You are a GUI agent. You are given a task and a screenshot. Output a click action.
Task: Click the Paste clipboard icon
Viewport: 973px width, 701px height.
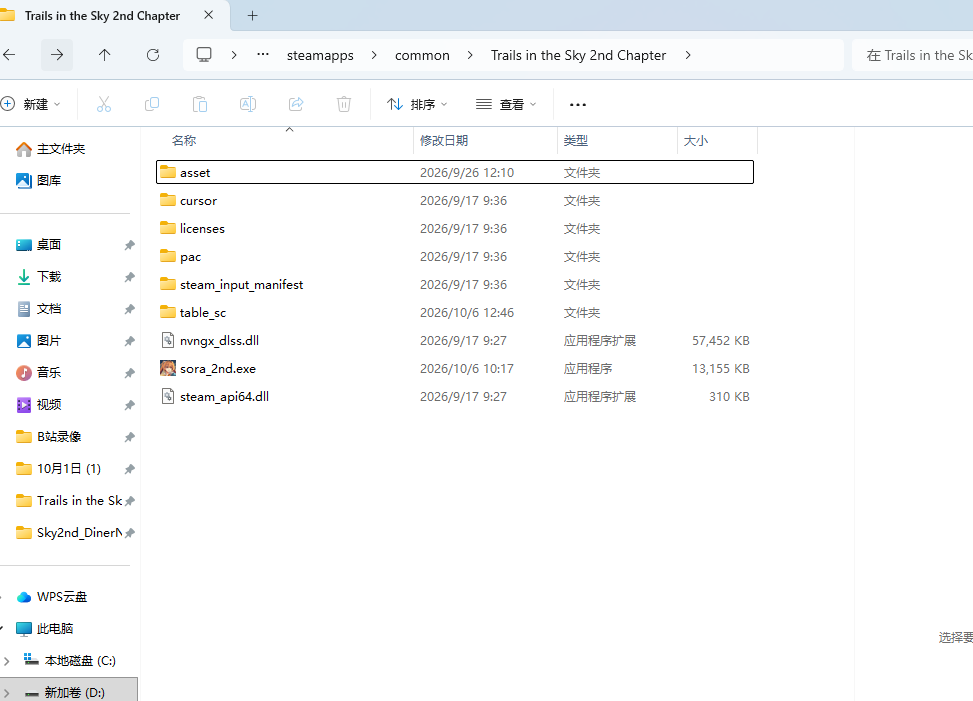coord(200,104)
